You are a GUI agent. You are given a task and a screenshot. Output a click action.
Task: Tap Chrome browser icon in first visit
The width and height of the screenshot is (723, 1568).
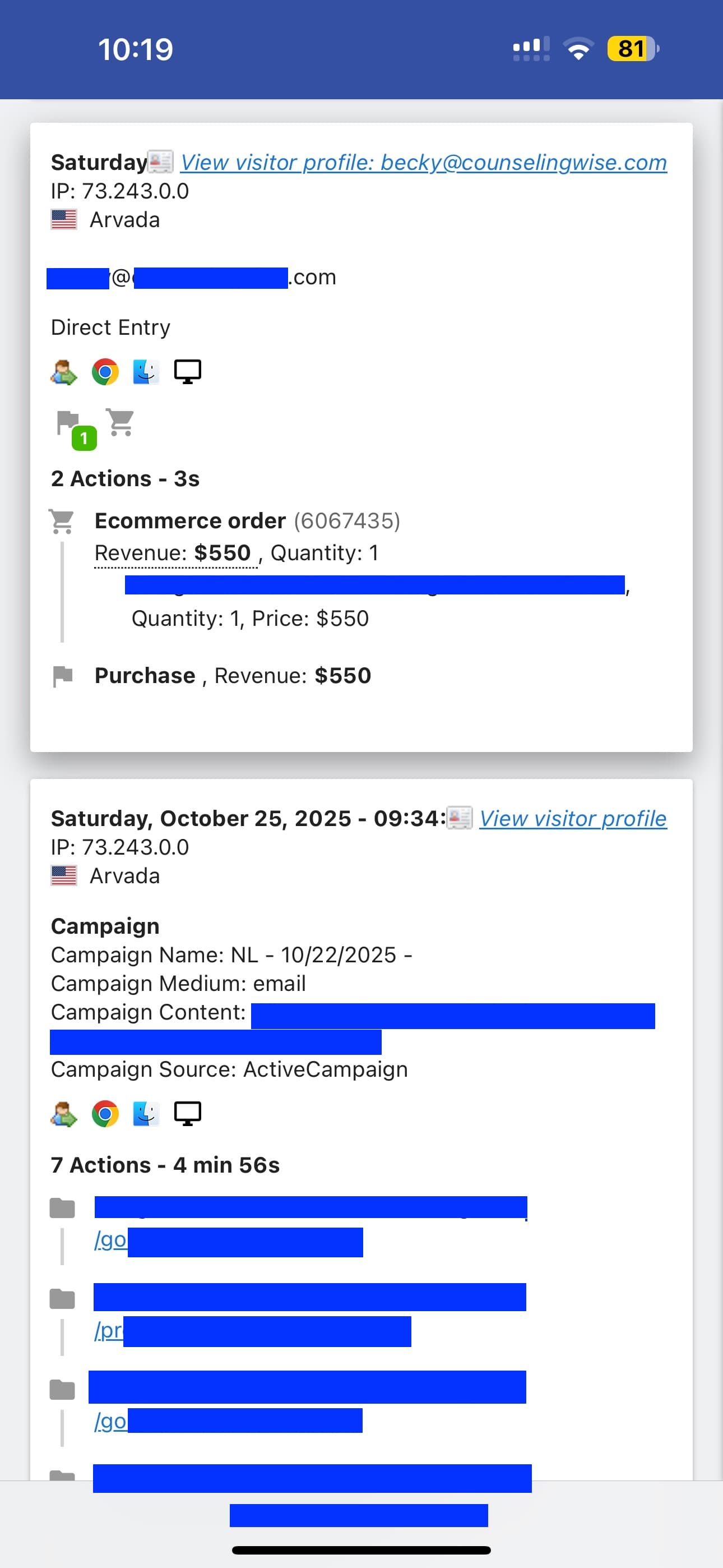pyautogui.click(x=105, y=372)
